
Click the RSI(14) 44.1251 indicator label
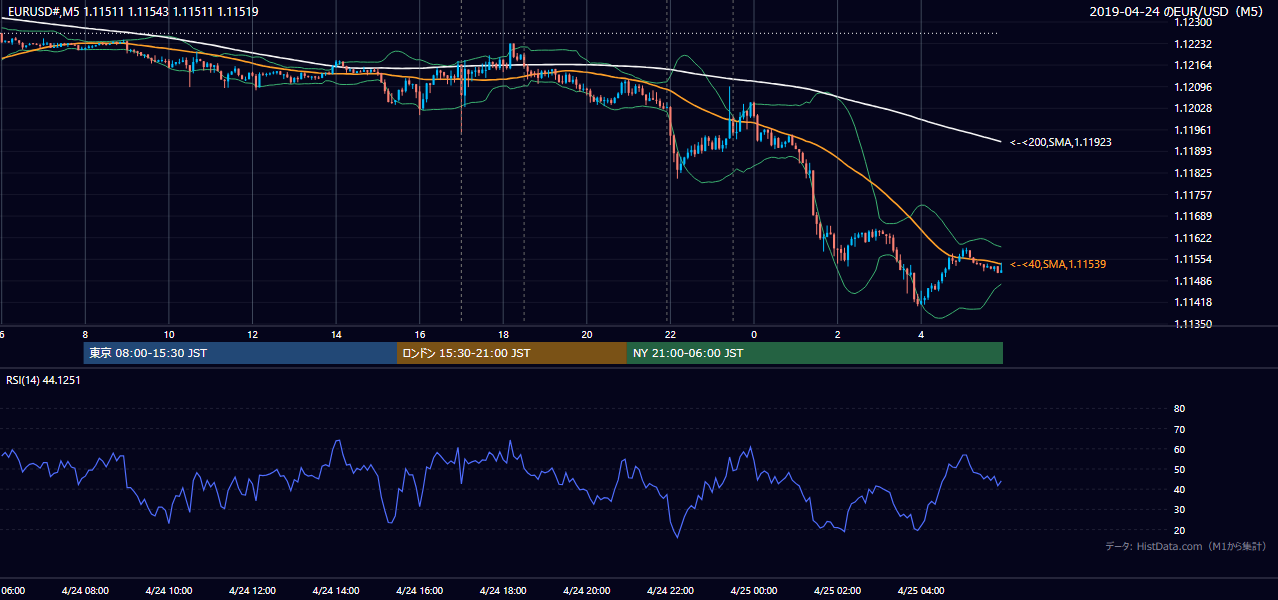tap(43, 380)
